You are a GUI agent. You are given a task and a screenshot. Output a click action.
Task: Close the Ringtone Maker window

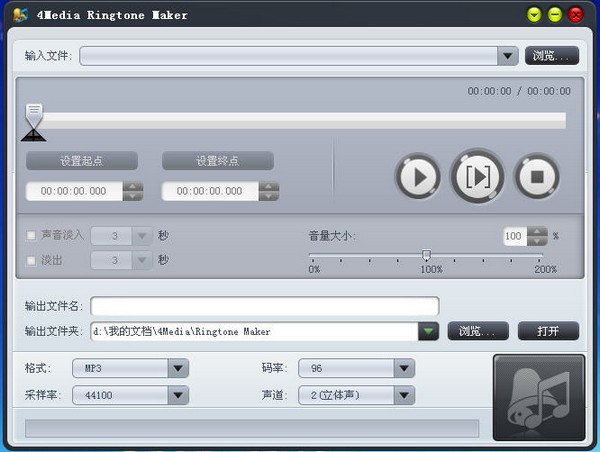[x=576, y=15]
